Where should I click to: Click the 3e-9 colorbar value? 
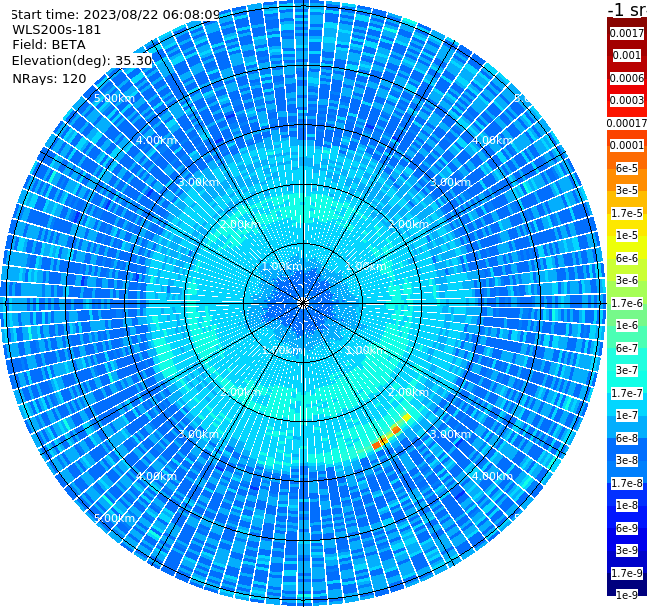[626, 550]
